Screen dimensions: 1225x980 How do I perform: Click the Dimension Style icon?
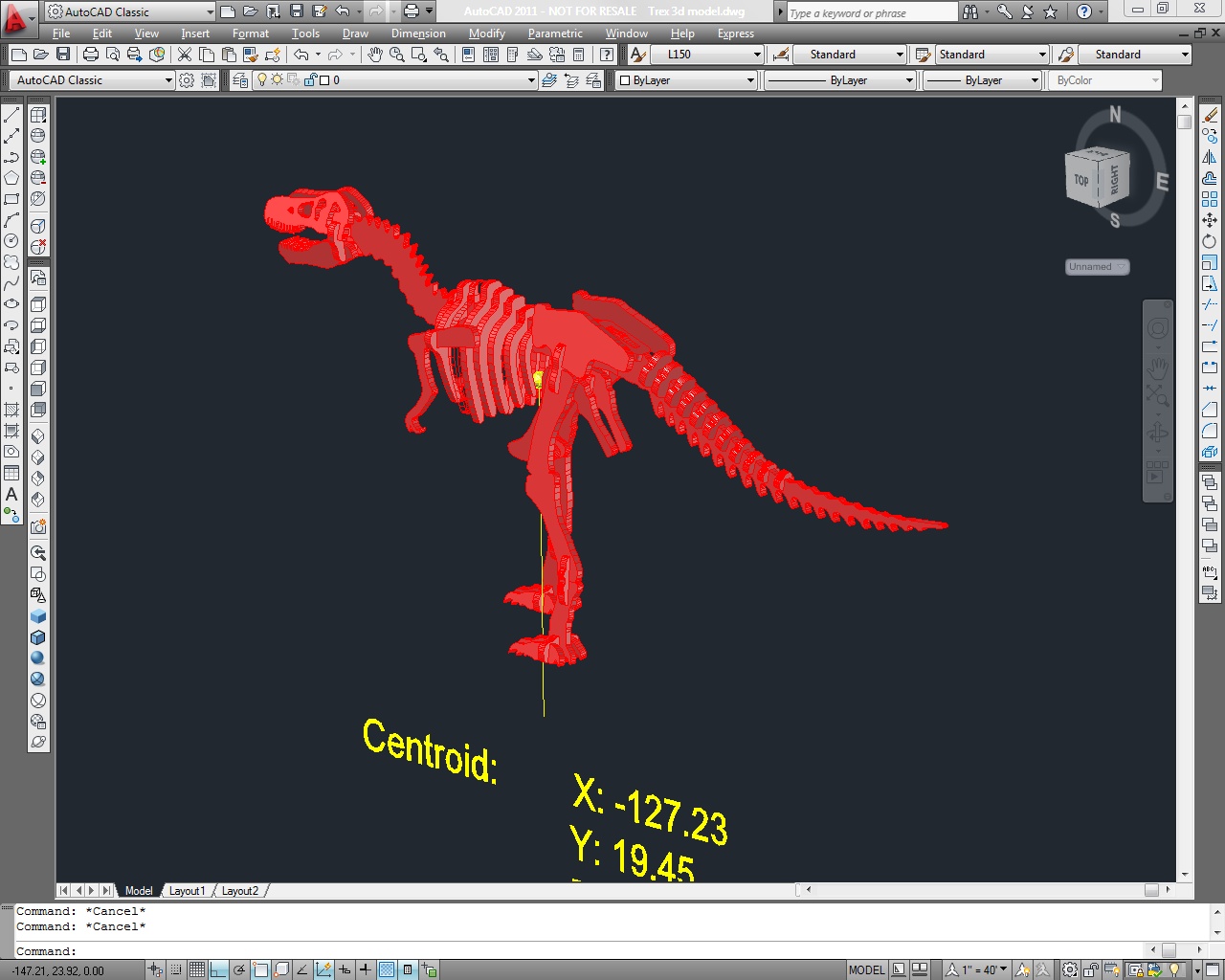click(x=781, y=55)
